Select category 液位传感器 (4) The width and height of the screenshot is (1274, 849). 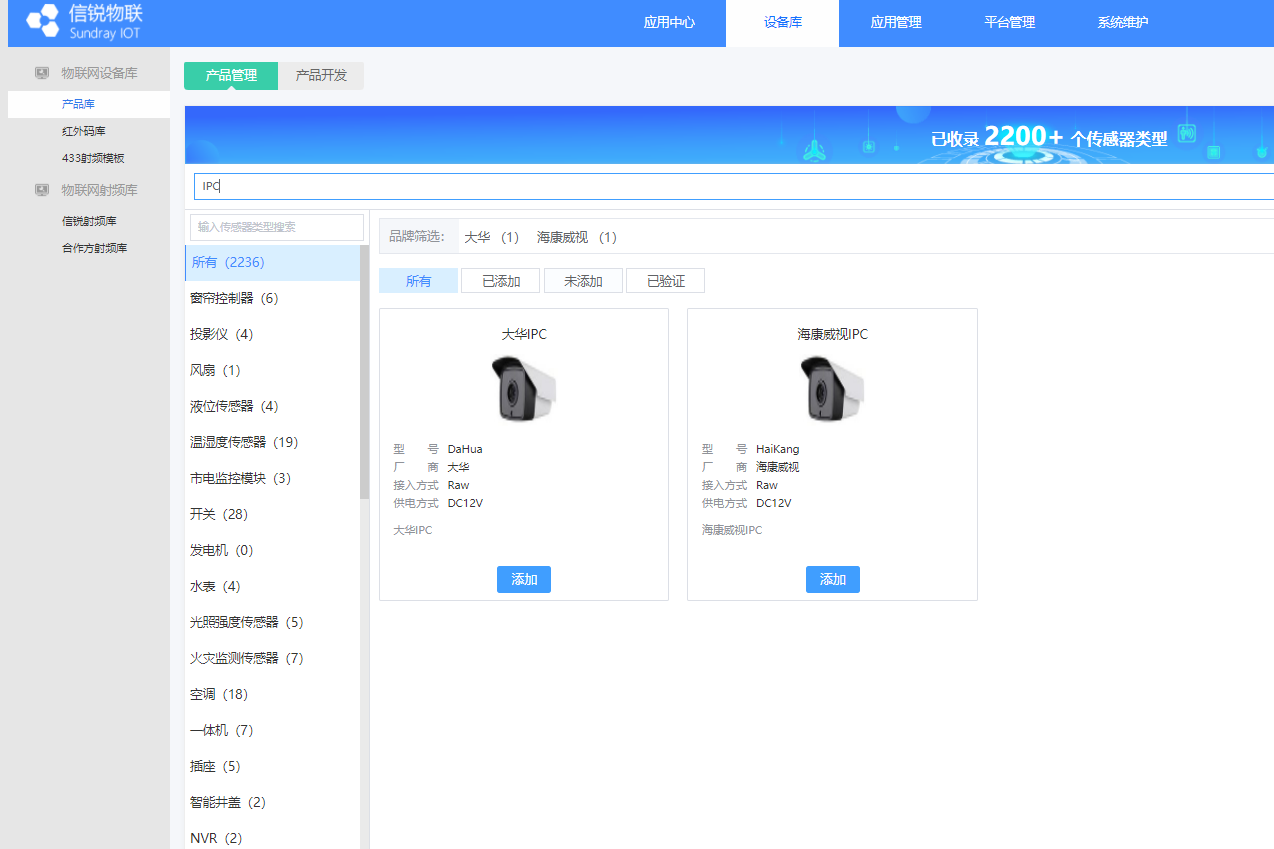click(272, 406)
